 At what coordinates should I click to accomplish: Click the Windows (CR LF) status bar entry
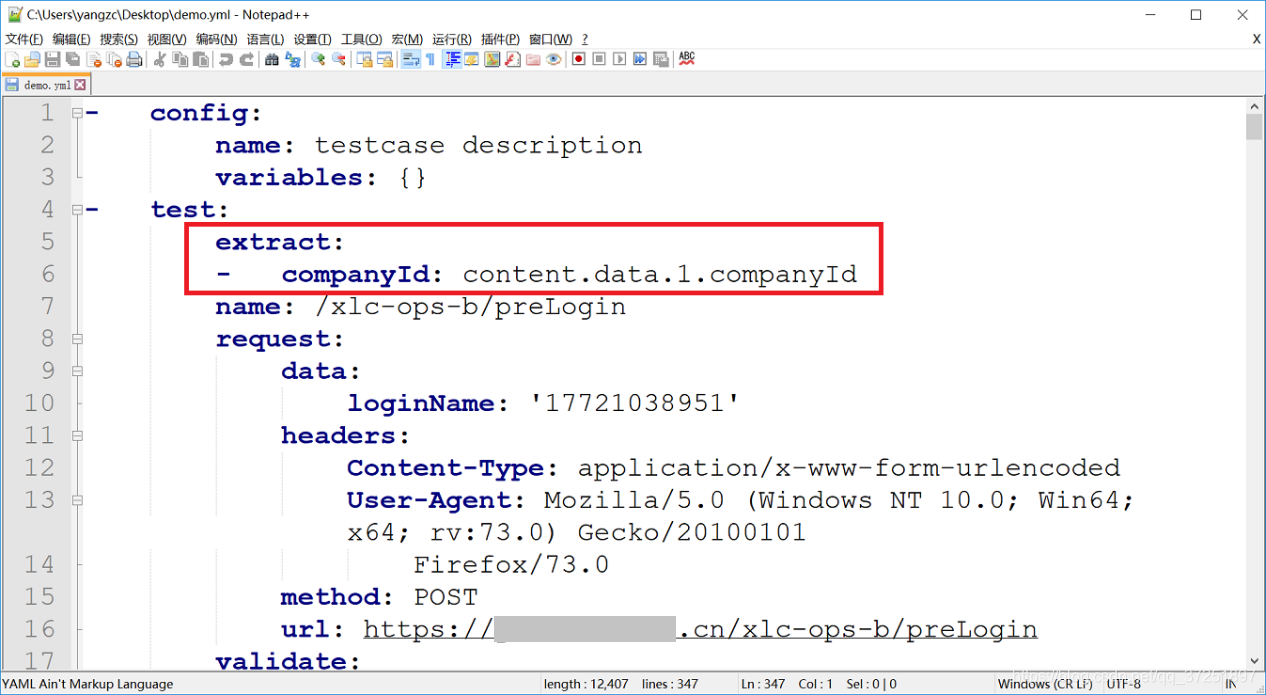point(1045,684)
